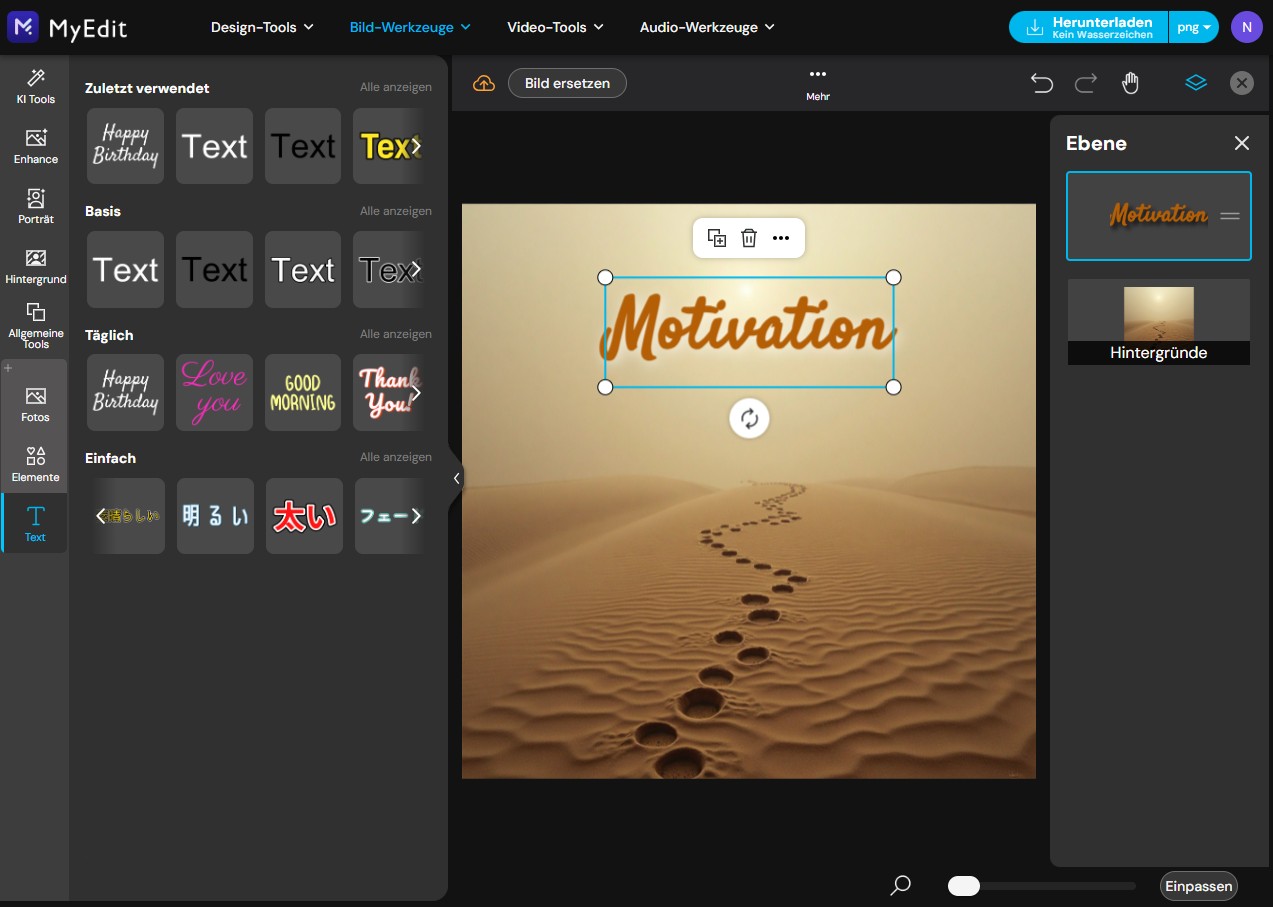Collapse the left text panel
The image size is (1273, 907).
(x=456, y=478)
